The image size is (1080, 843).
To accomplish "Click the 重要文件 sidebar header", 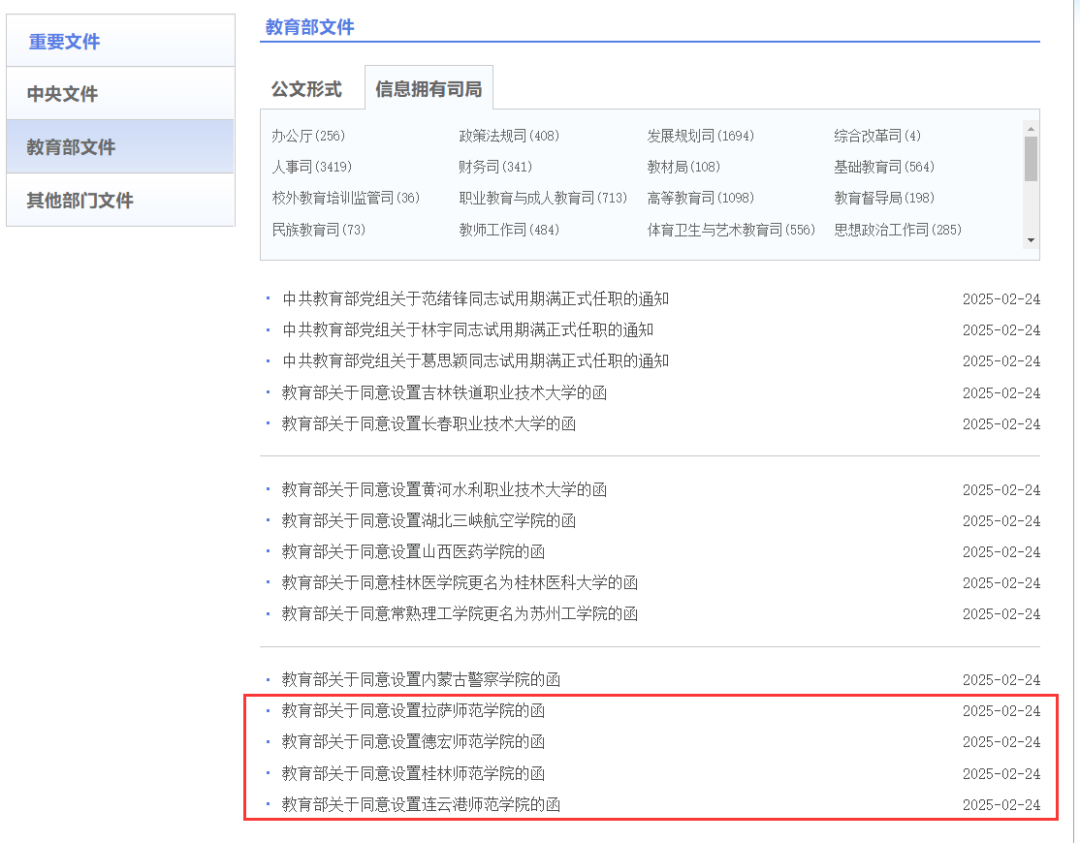I will [64, 42].
